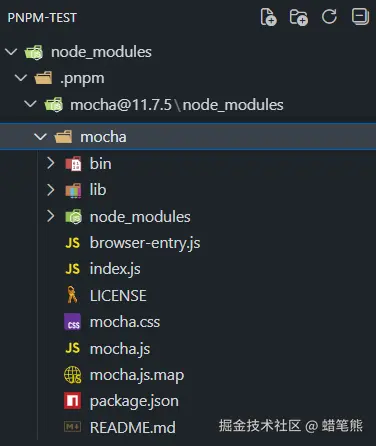
Task: Click the LICENSE key icon
Action: click(x=72, y=295)
